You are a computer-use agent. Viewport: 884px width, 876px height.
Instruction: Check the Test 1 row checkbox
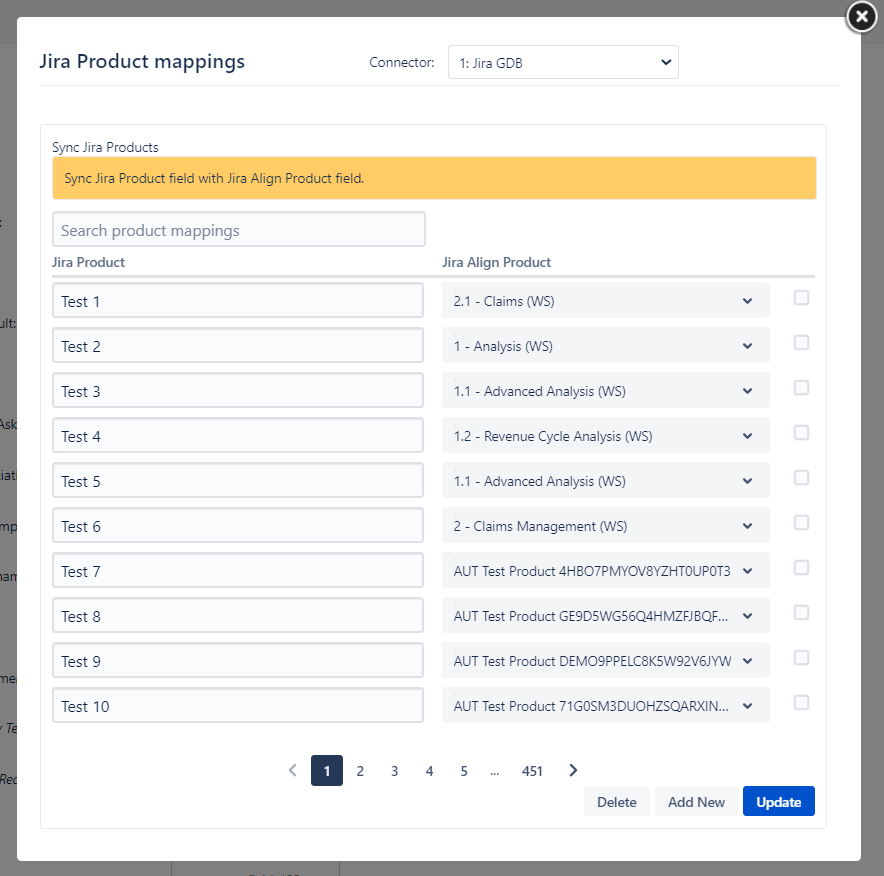(x=801, y=298)
